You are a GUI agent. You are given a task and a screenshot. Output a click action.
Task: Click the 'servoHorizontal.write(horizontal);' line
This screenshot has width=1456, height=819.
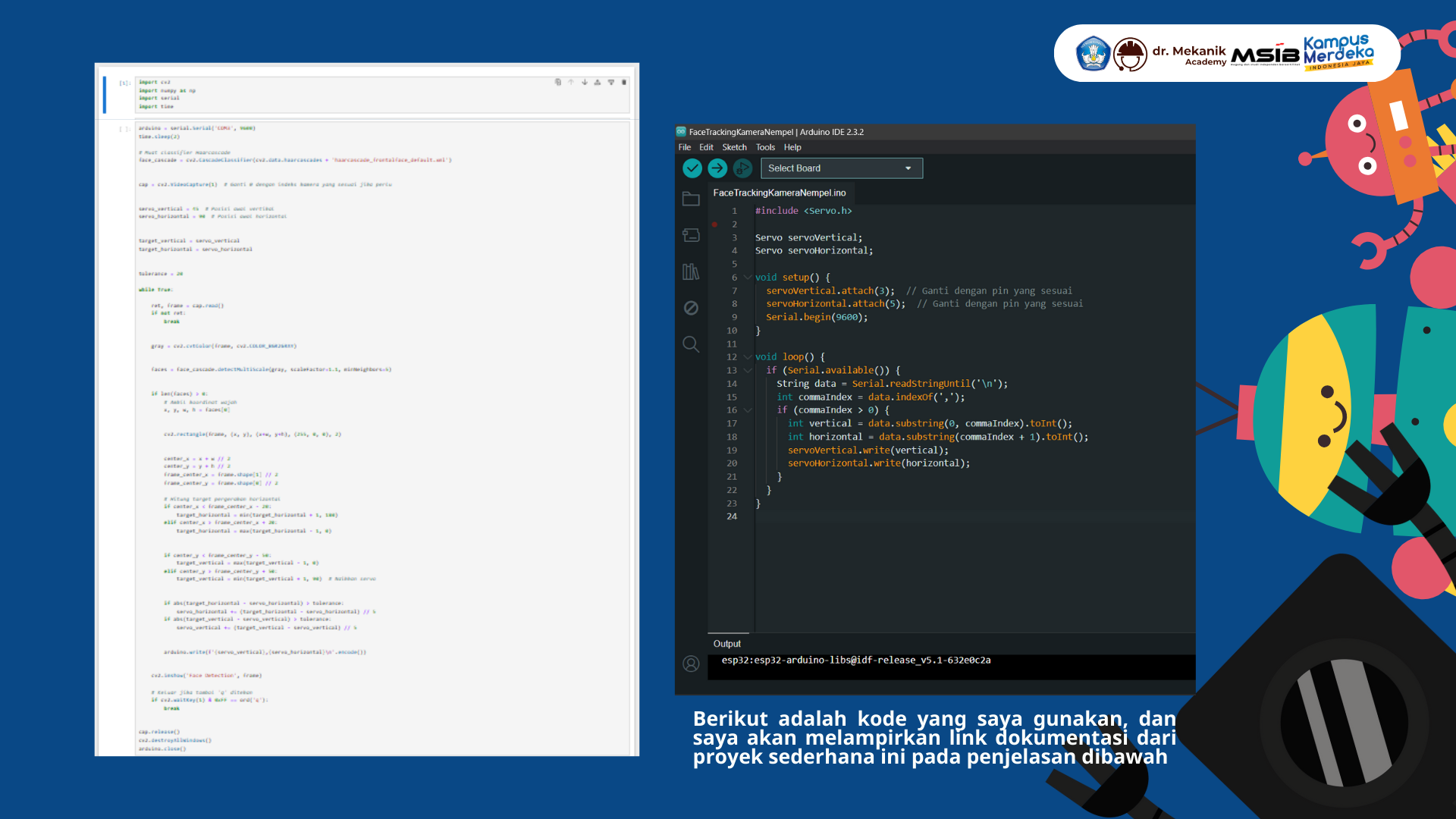pyautogui.click(x=879, y=463)
